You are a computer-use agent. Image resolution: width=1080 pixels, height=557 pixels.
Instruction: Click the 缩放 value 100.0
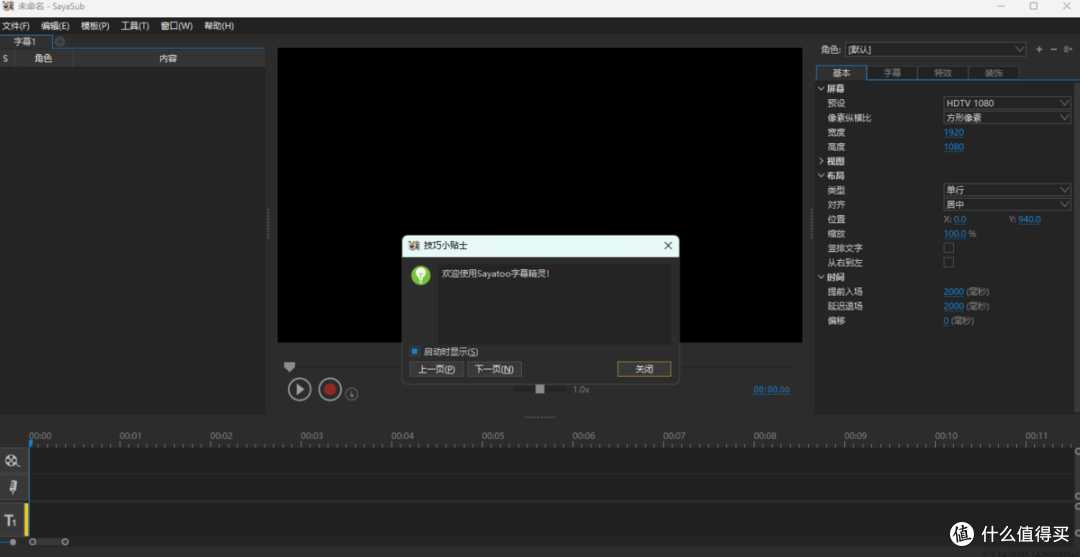[955, 233]
